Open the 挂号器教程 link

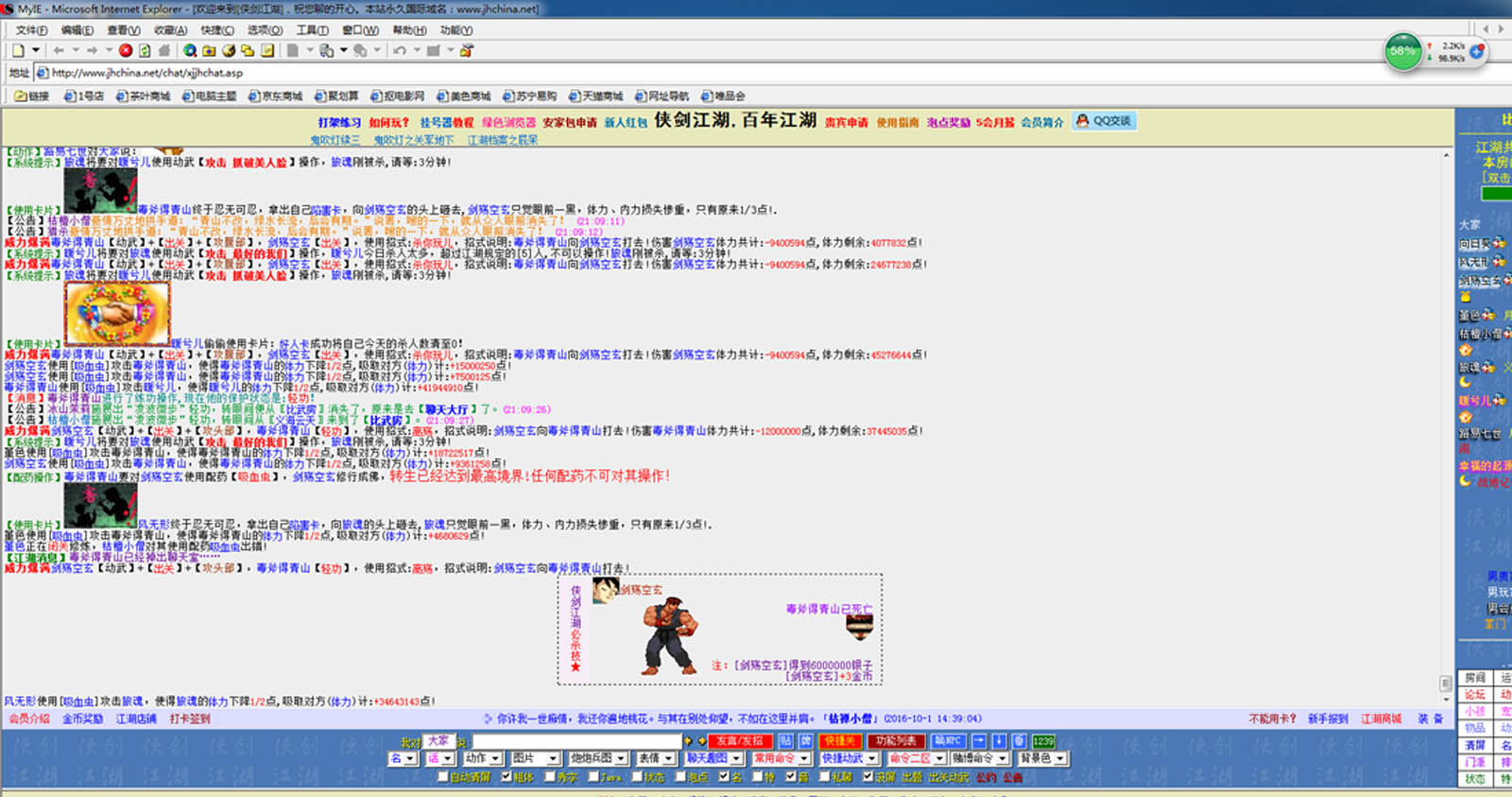pyautogui.click(x=447, y=122)
